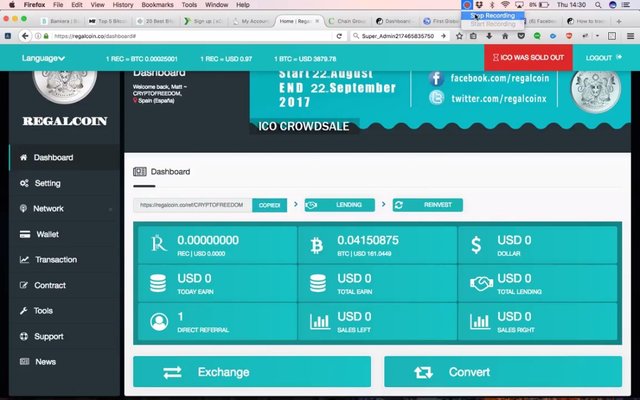
Task: Select Stop Recording menu entry
Action: point(493,16)
